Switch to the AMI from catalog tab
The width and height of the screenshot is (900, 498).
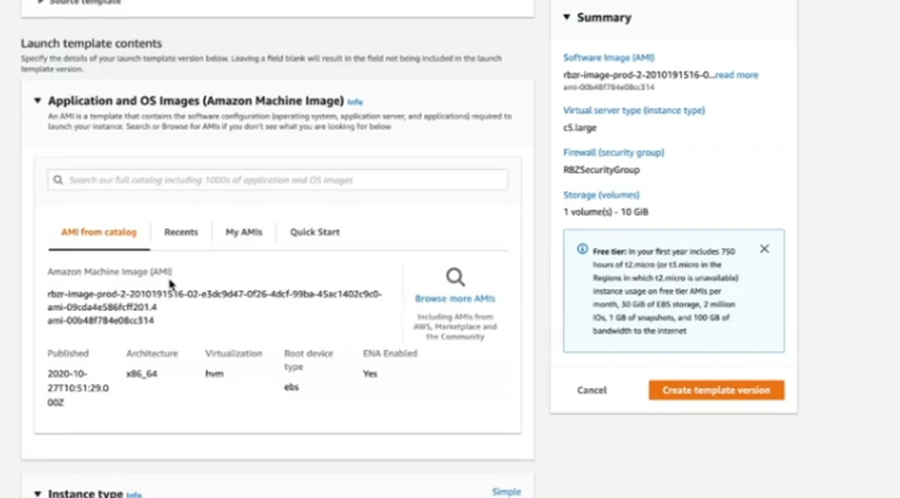(x=98, y=232)
